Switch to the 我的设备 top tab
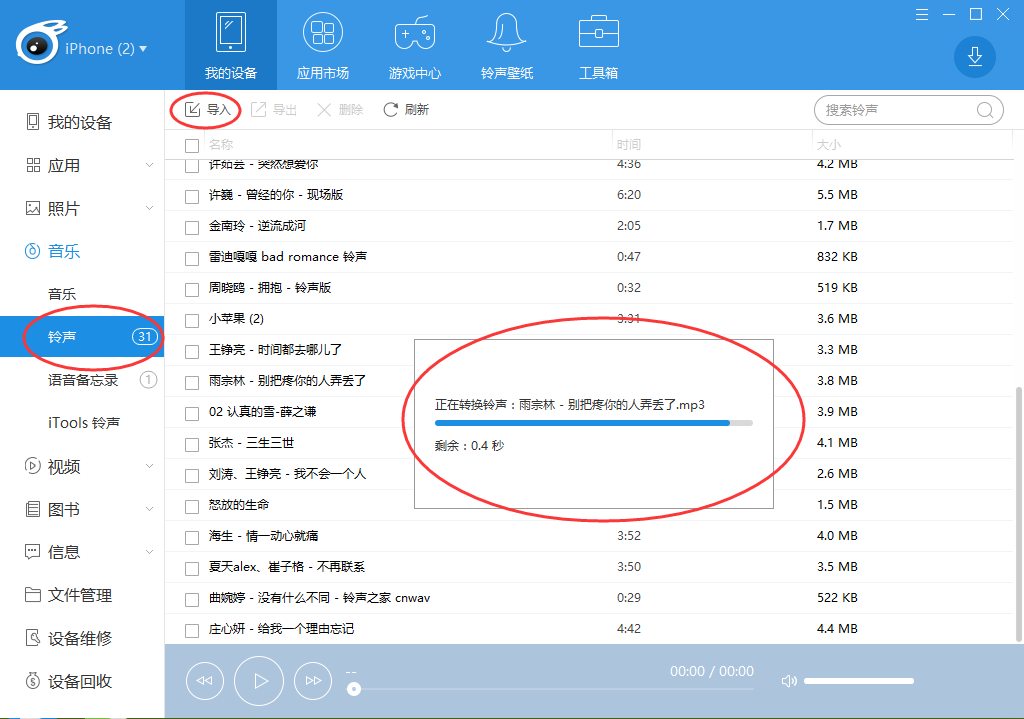This screenshot has width=1024, height=719. pos(231,45)
